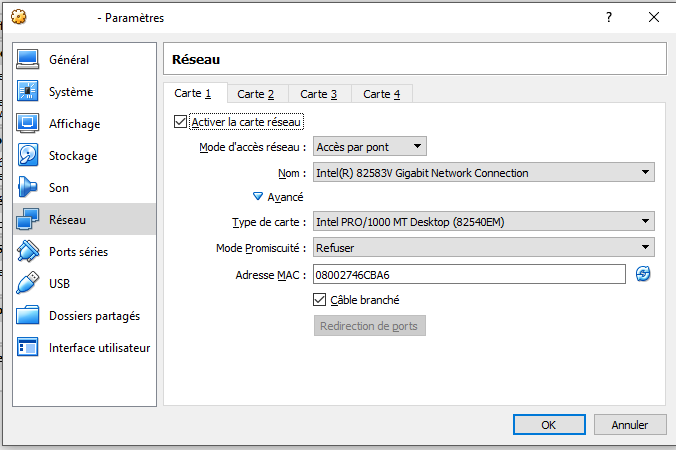Uncheck the Câble branché checkbox
This screenshot has height=450, width=676.
pyautogui.click(x=320, y=300)
